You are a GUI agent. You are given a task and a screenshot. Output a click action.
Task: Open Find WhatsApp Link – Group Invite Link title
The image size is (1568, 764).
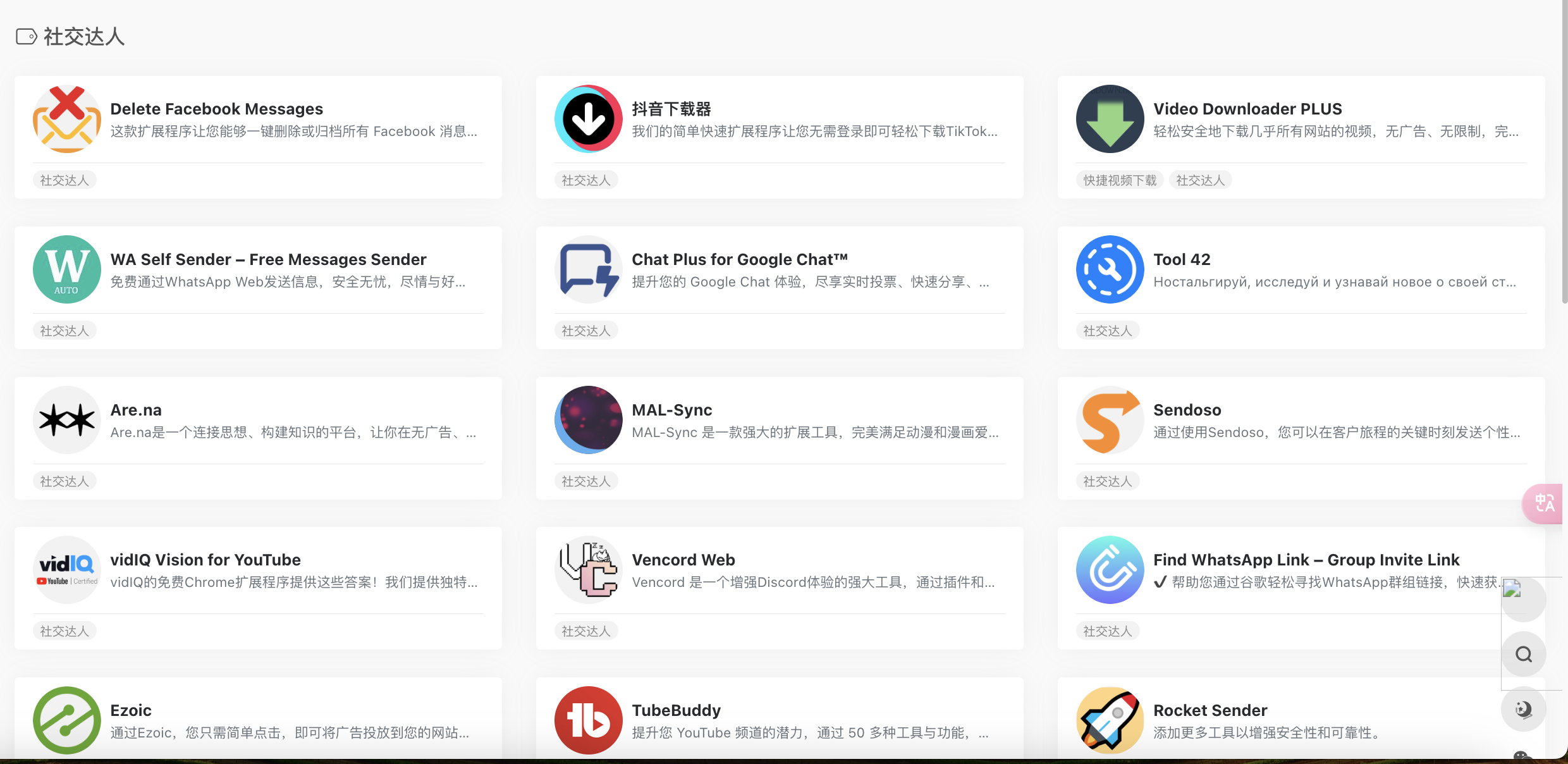coord(1306,560)
